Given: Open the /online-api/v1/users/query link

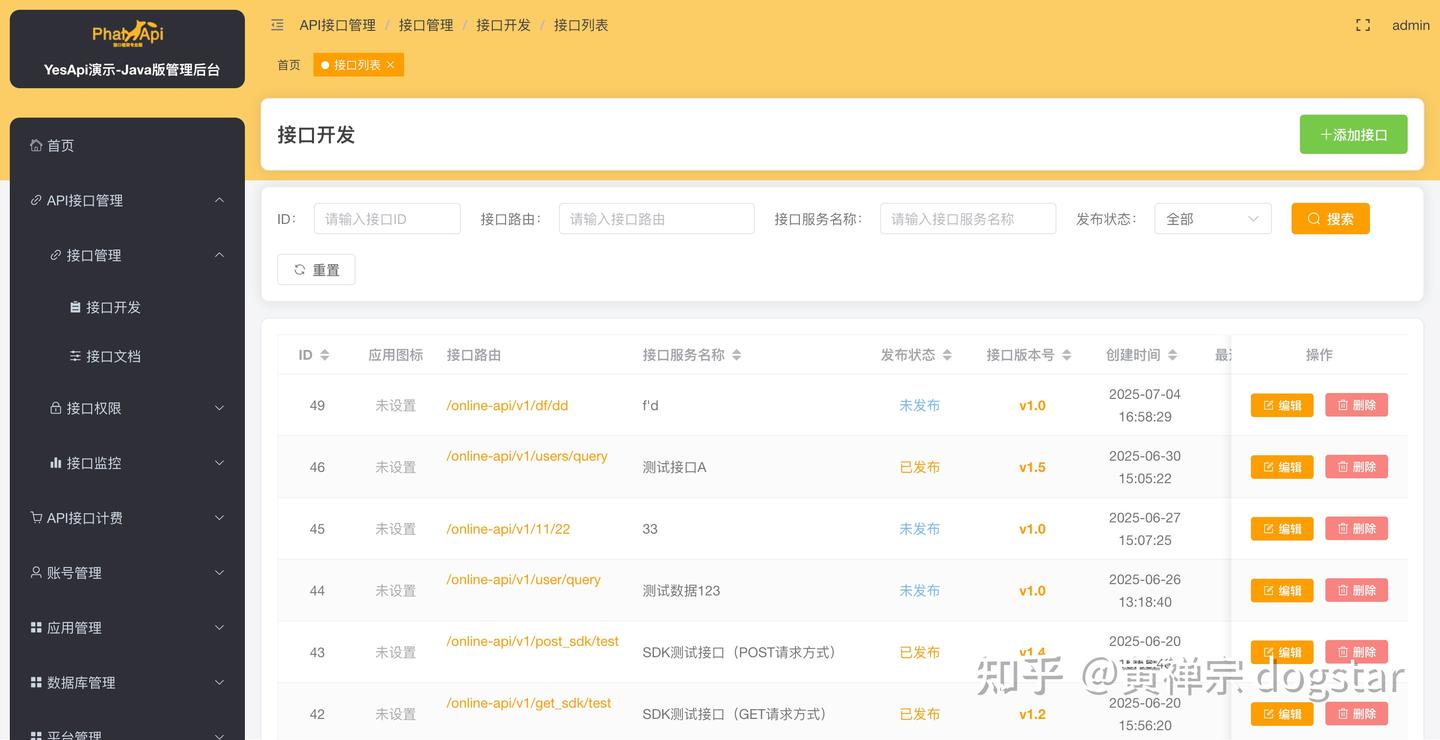Looking at the screenshot, I should click(x=526, y=455).
